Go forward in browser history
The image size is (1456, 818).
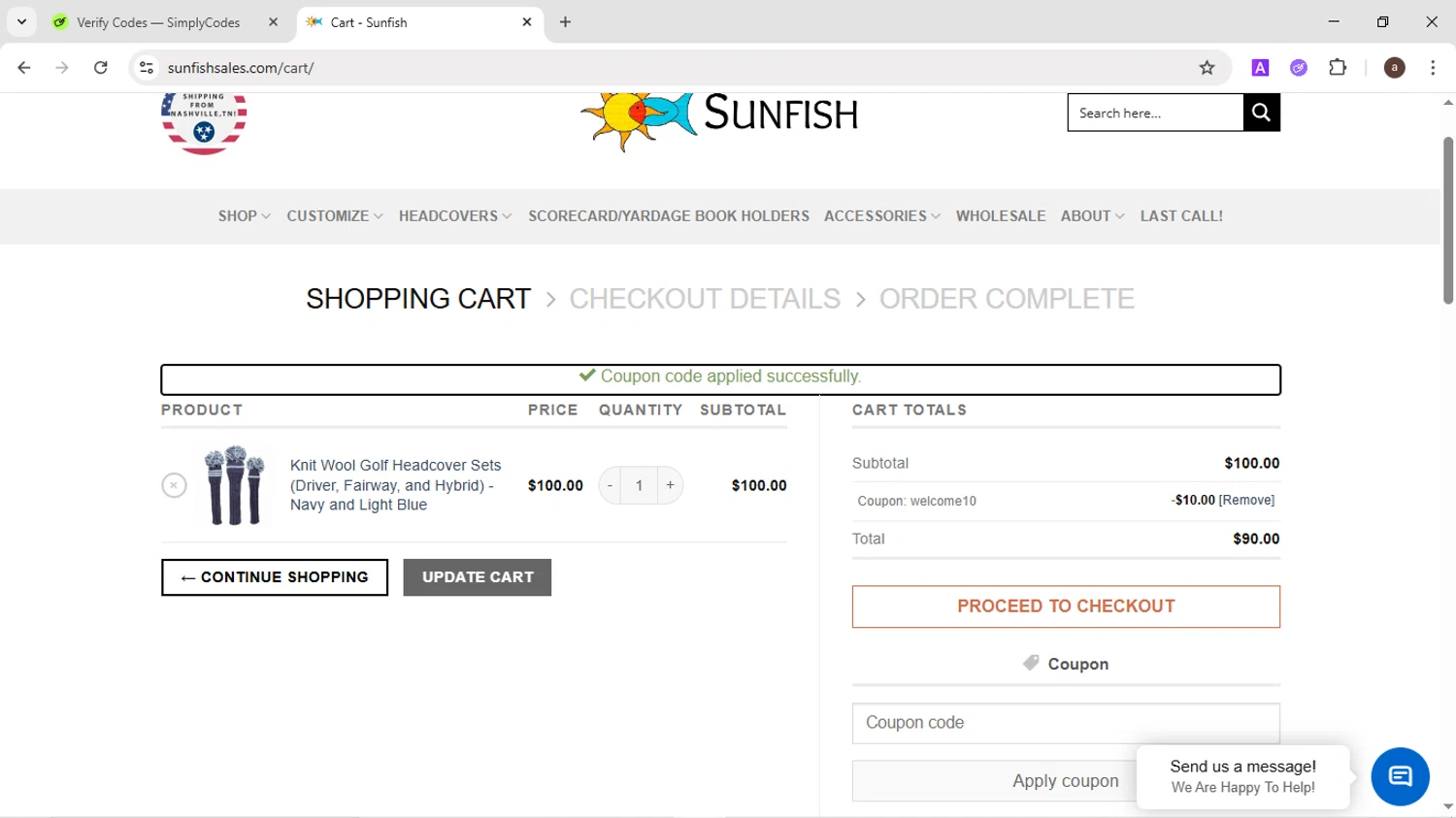click(62, 68)
